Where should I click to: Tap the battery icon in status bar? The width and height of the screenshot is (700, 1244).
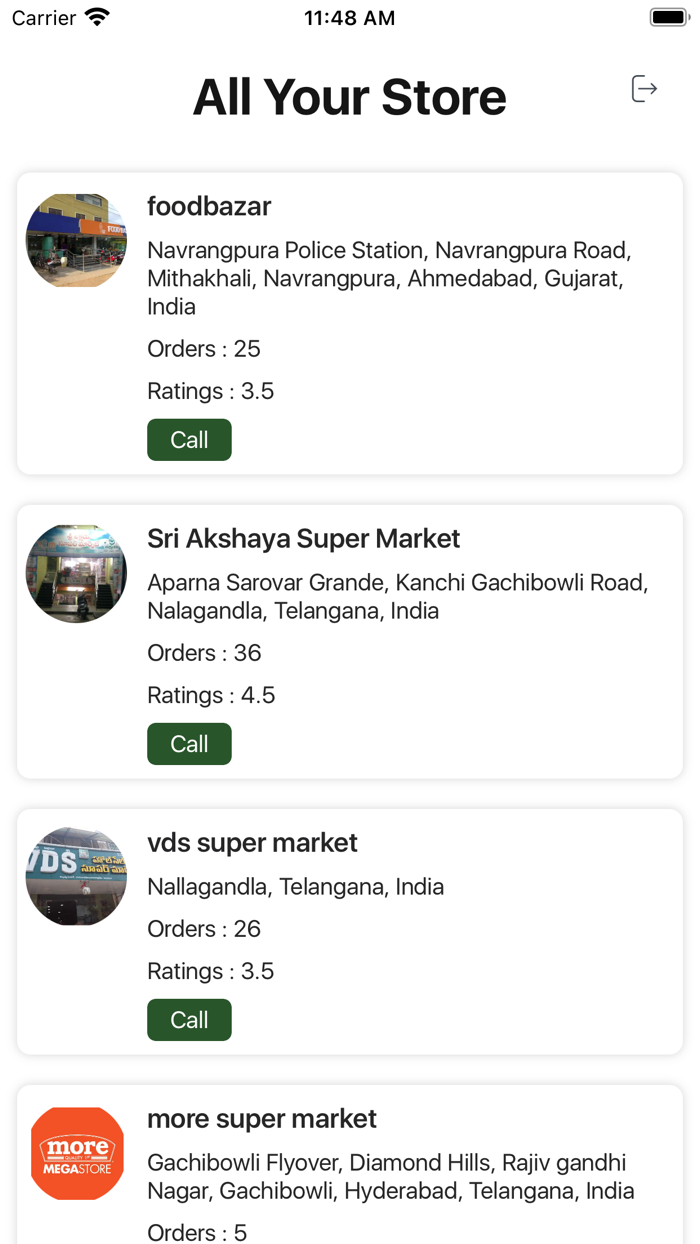[668, 17]
